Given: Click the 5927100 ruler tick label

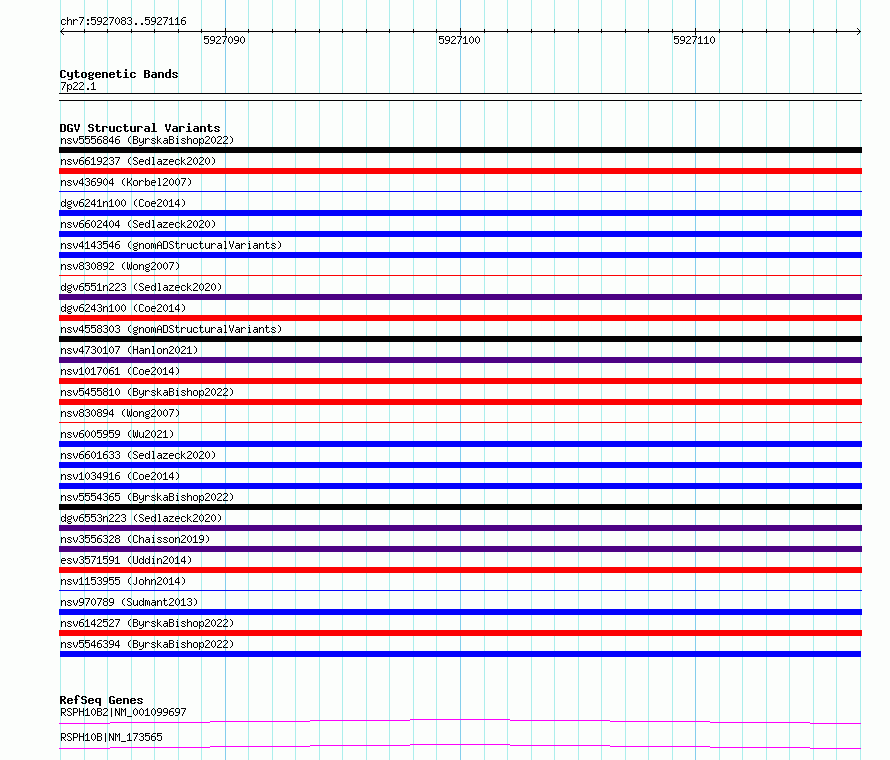Looking at the screenshot, I should coord(459,40).
